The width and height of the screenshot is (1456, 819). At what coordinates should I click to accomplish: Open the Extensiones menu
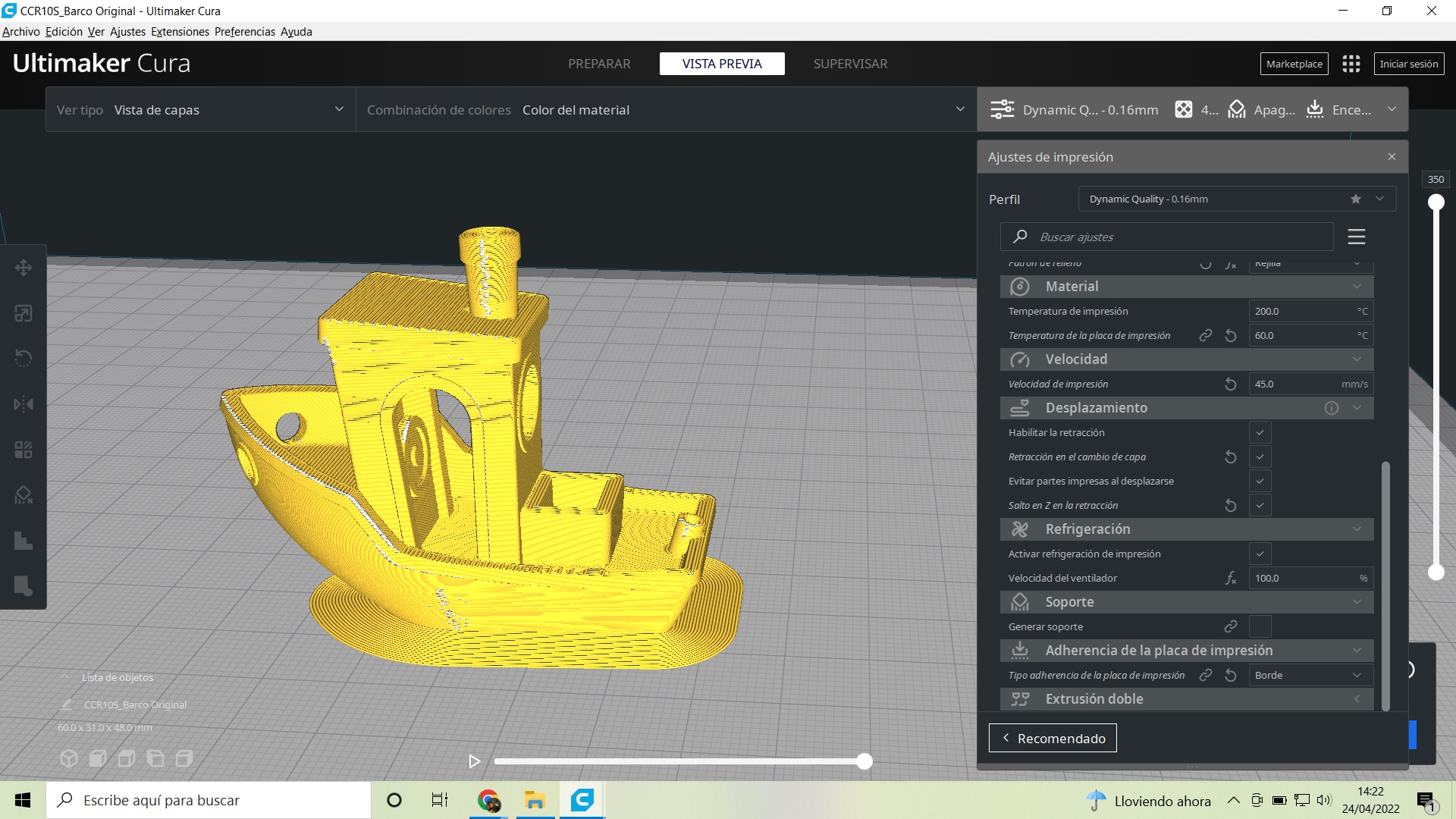(180, 32)
